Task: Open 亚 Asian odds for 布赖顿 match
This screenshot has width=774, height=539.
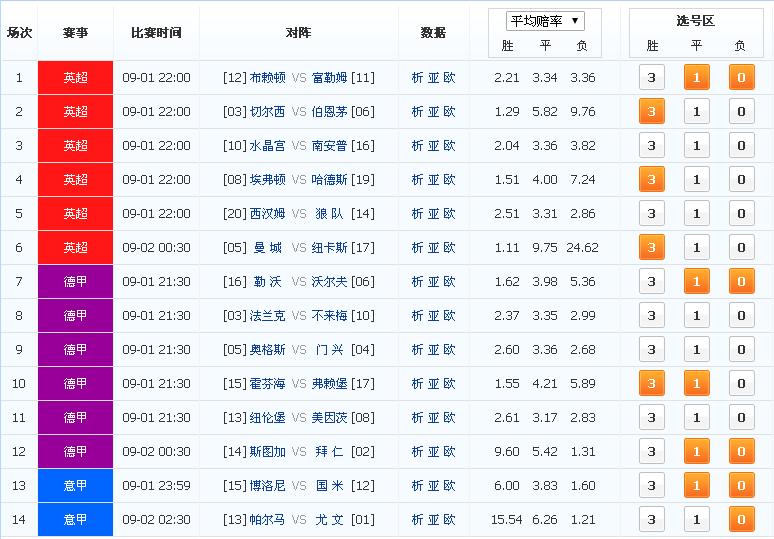Action: coord(433,77)
